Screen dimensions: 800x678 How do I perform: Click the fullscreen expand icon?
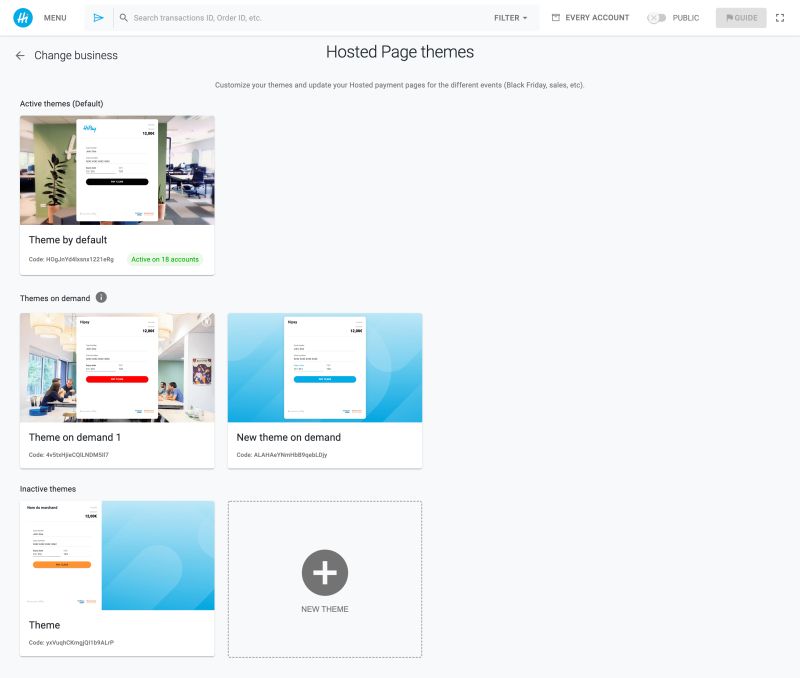tap(781, 17)
